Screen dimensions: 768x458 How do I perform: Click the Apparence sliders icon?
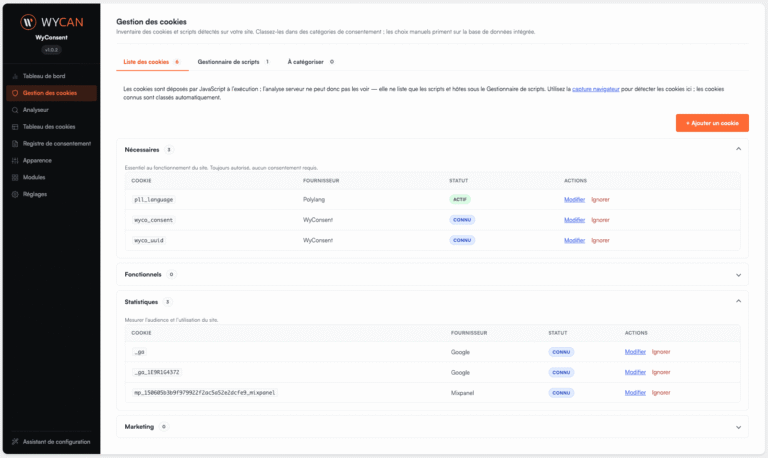coord(15,161)
